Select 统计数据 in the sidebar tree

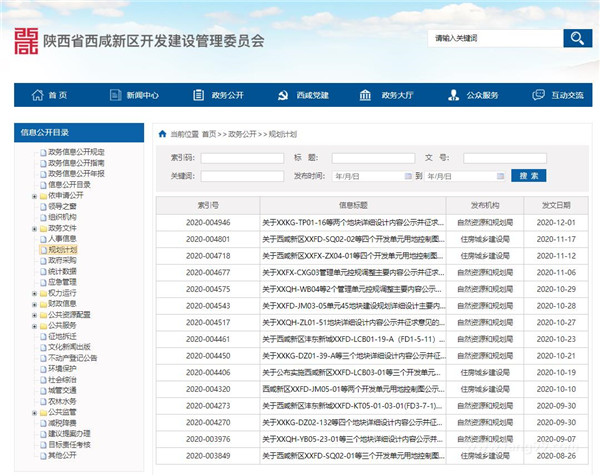(x=62, y=271)
